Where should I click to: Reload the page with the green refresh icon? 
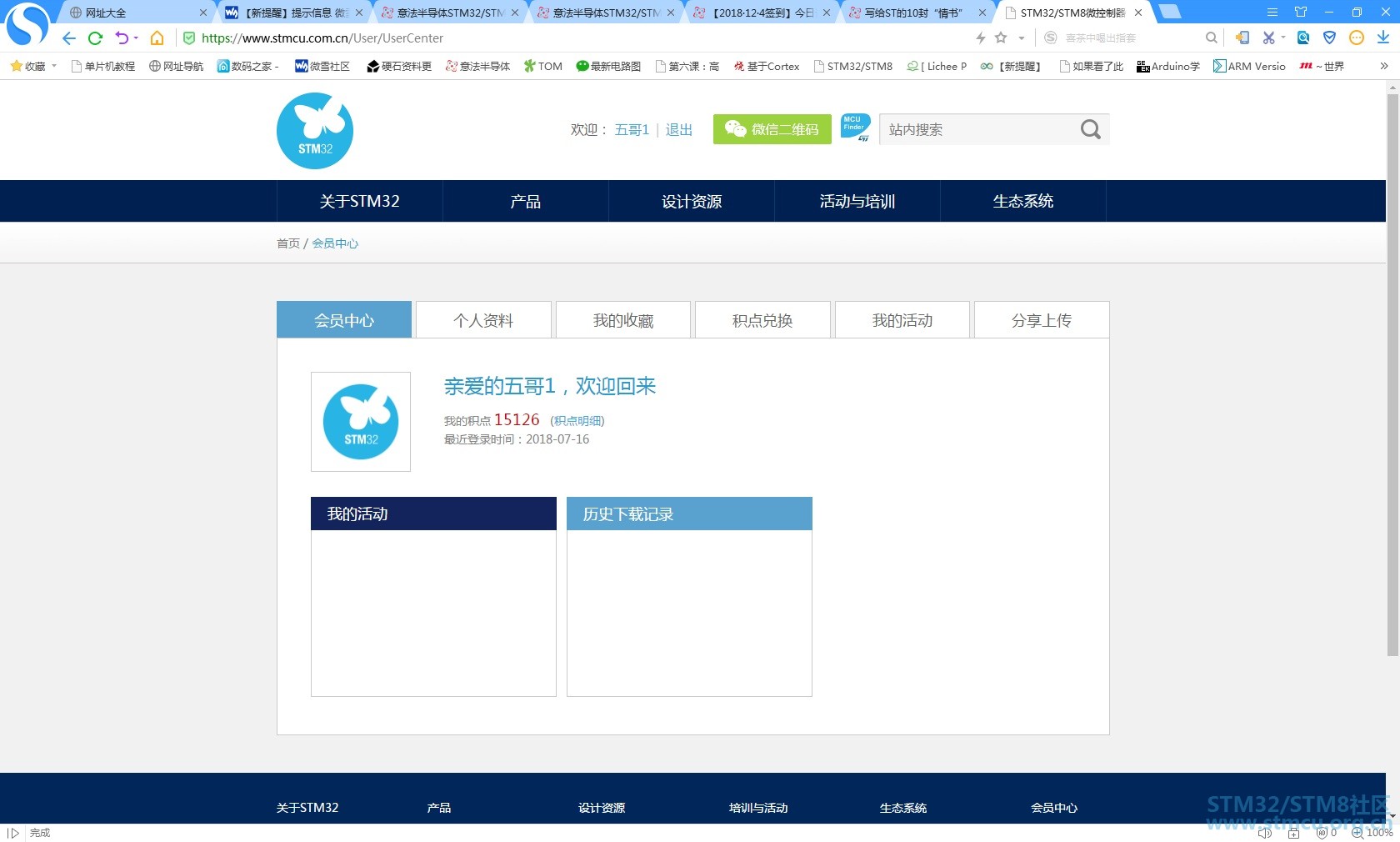click(x=95, y=38)
